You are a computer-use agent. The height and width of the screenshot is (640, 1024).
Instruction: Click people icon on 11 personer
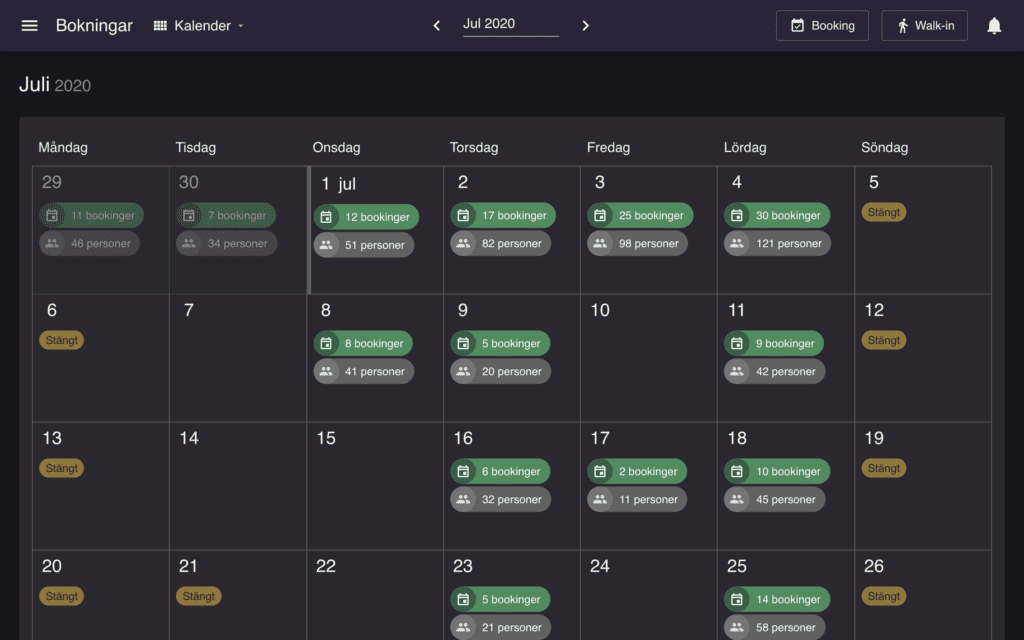600,499
